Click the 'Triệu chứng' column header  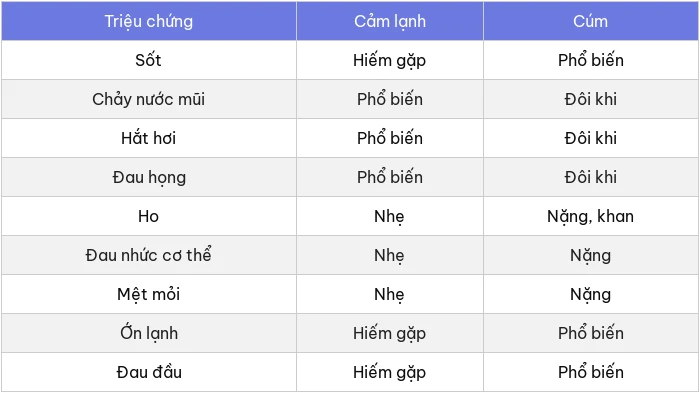149,21
